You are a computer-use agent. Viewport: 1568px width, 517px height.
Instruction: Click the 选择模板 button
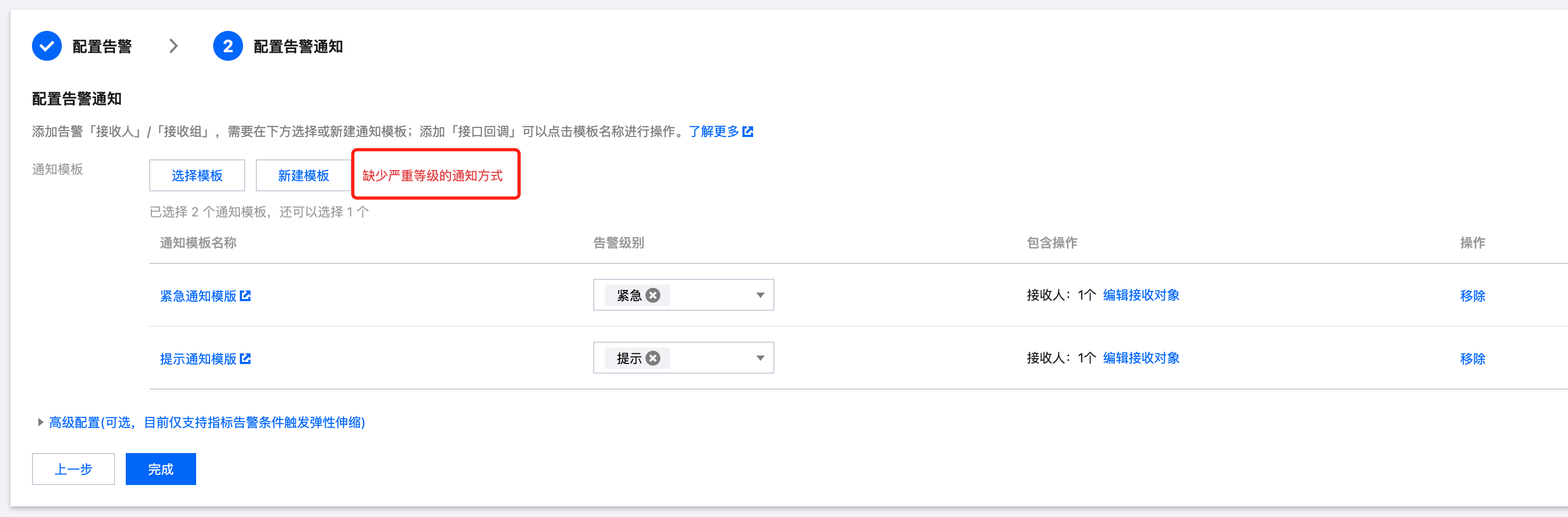197,175
